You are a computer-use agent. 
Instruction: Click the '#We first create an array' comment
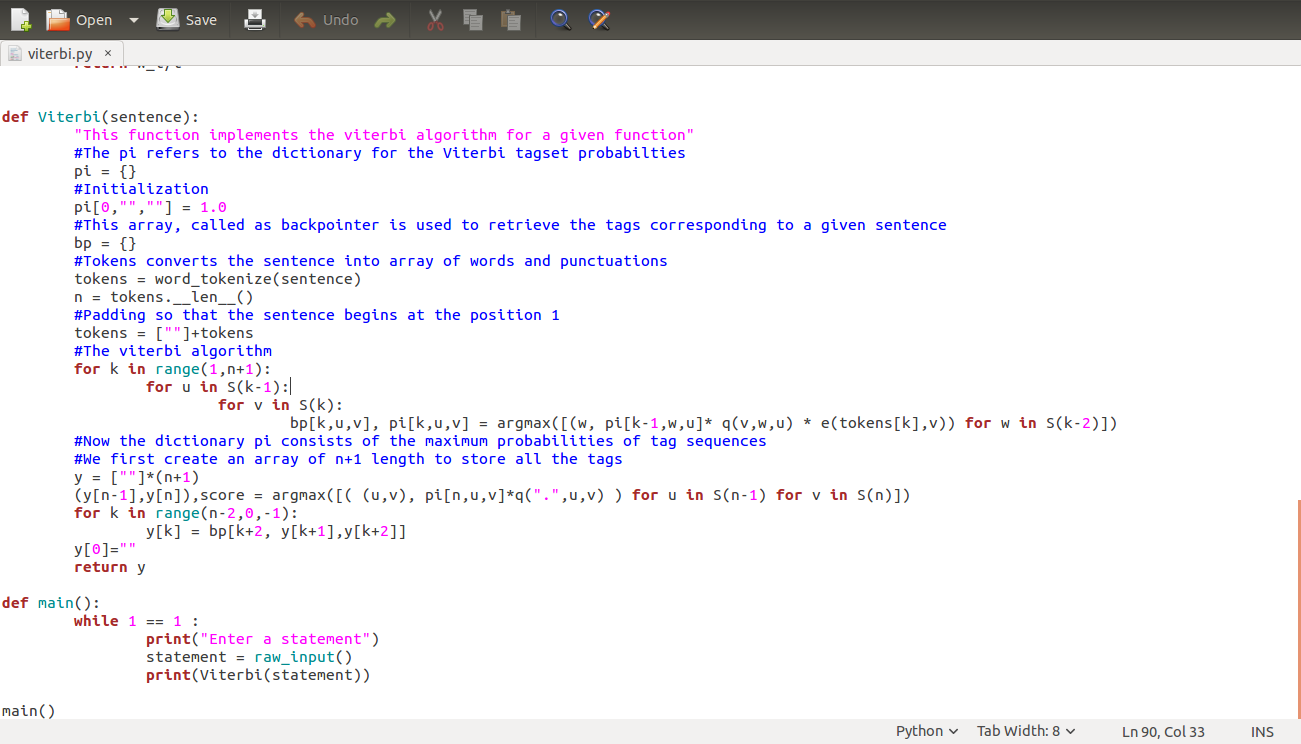(x=348, y=459)
